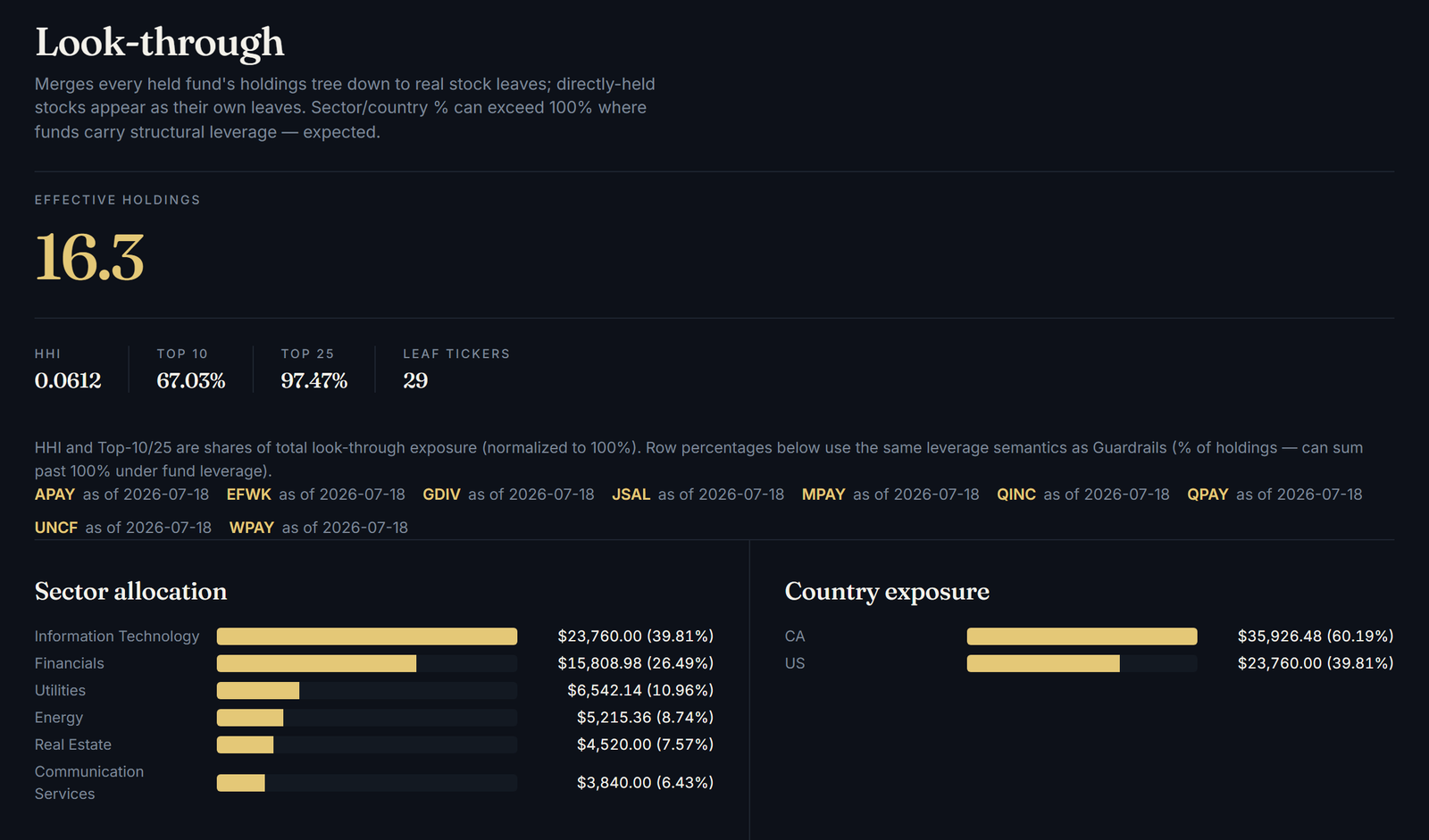This screenshot has height=840, width=1429.
Task: Click the value $35,926.48 (60.19%)
Action: pyautogui.click(x=1316, y=636)
